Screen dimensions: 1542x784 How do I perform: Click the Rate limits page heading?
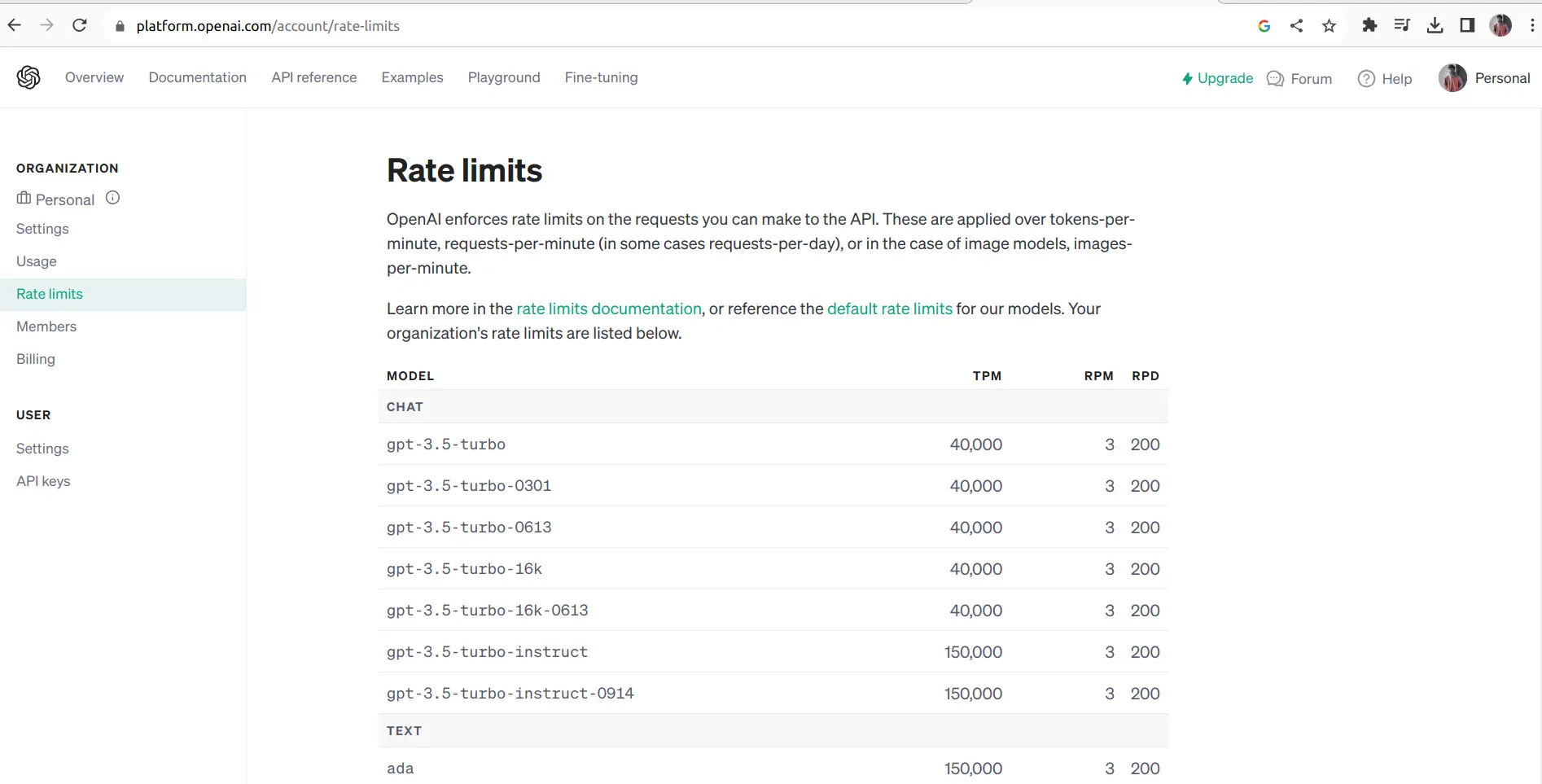pos(464,170)
